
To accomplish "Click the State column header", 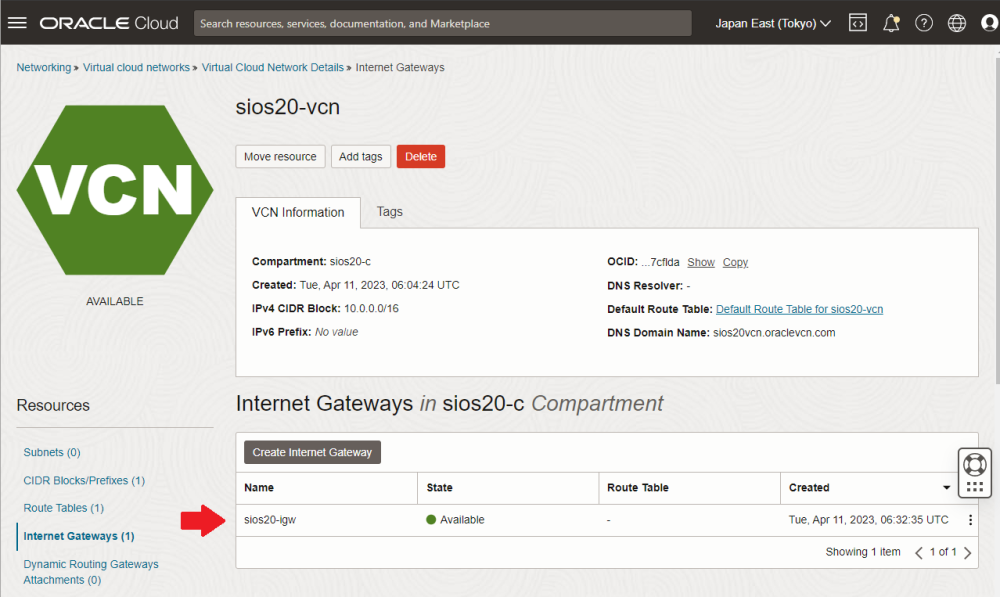I will pos(439,488).
